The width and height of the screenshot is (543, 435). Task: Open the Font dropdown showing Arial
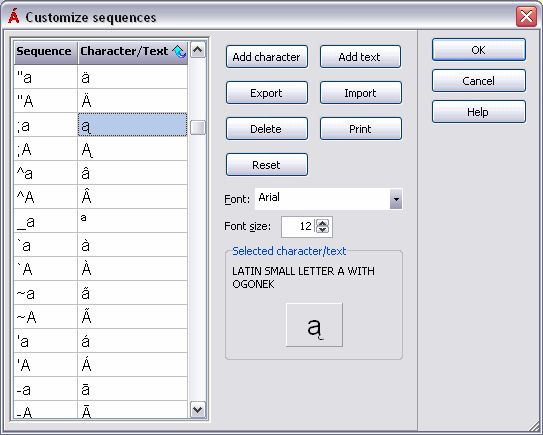click(x=396, y=199)
